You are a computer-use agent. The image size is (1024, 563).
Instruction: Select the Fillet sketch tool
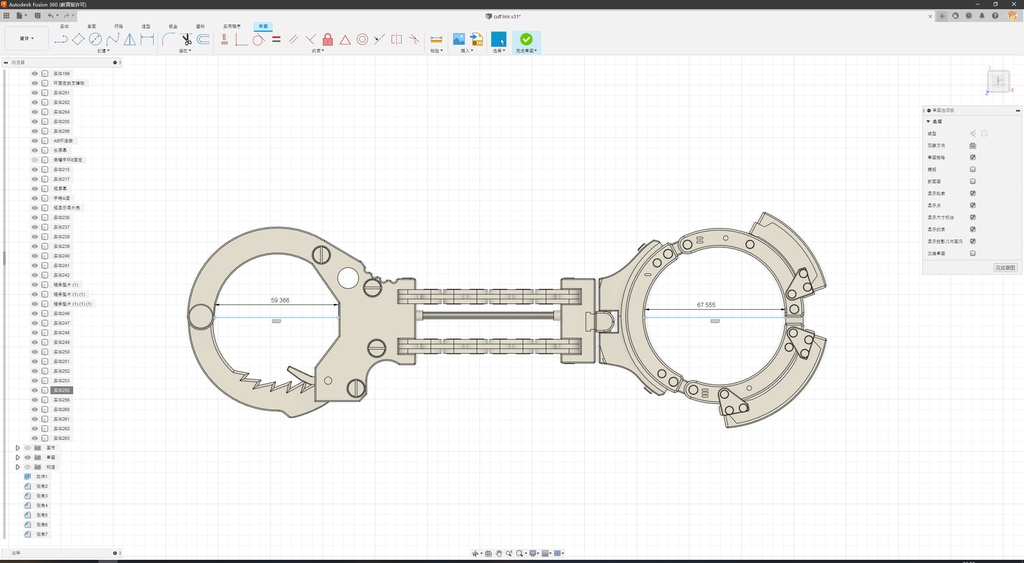(168, 39)
